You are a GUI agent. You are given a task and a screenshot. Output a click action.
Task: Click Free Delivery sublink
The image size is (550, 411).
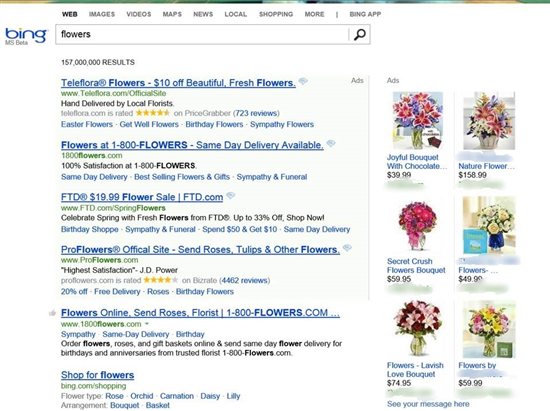click(x=117, y=292)
